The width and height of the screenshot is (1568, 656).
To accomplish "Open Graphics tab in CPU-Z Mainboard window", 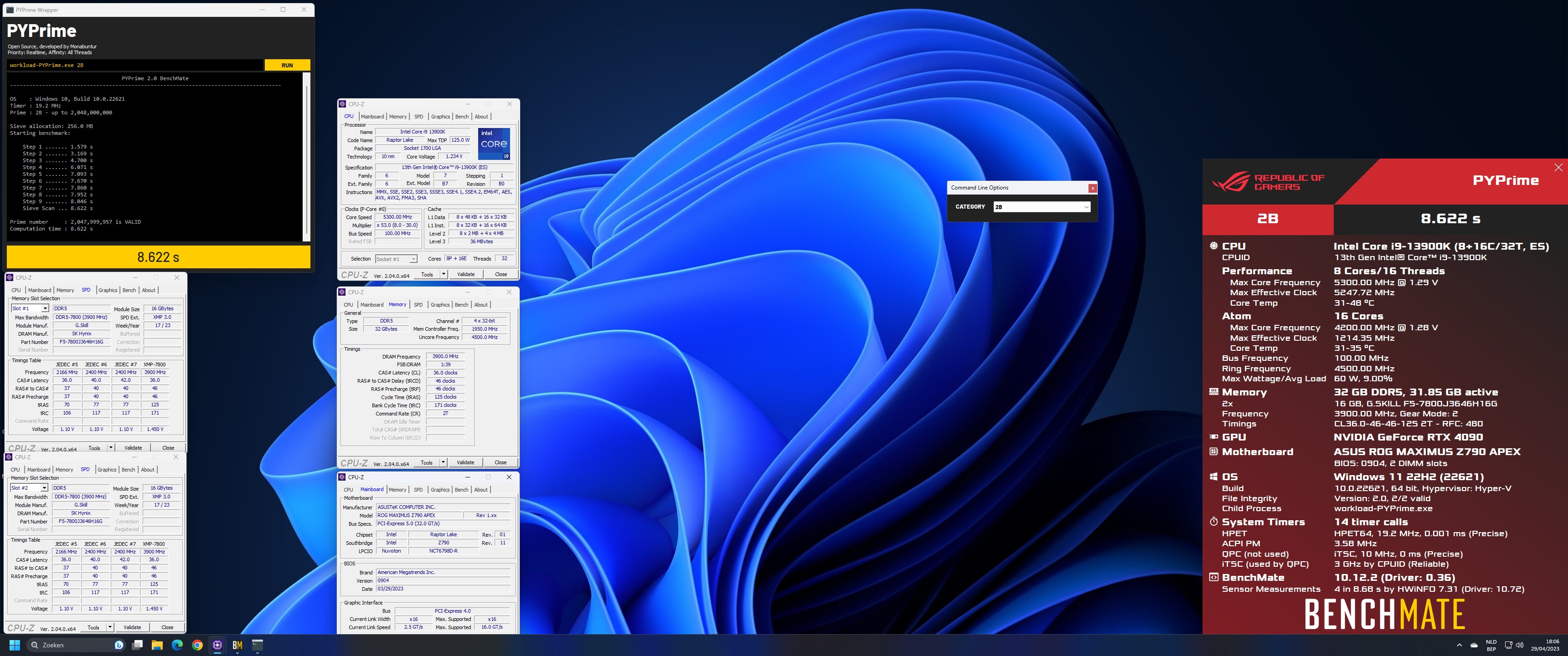I will point(440,490).
